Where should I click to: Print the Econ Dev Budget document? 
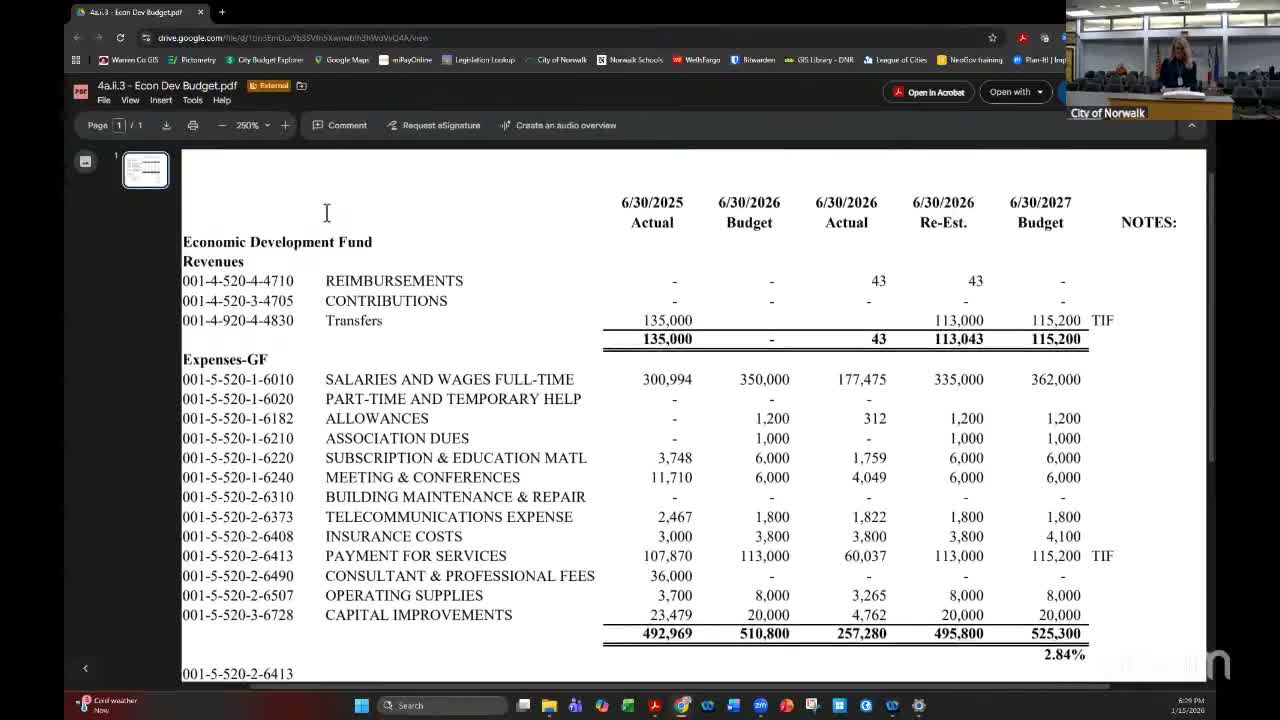tap(193, 125)
